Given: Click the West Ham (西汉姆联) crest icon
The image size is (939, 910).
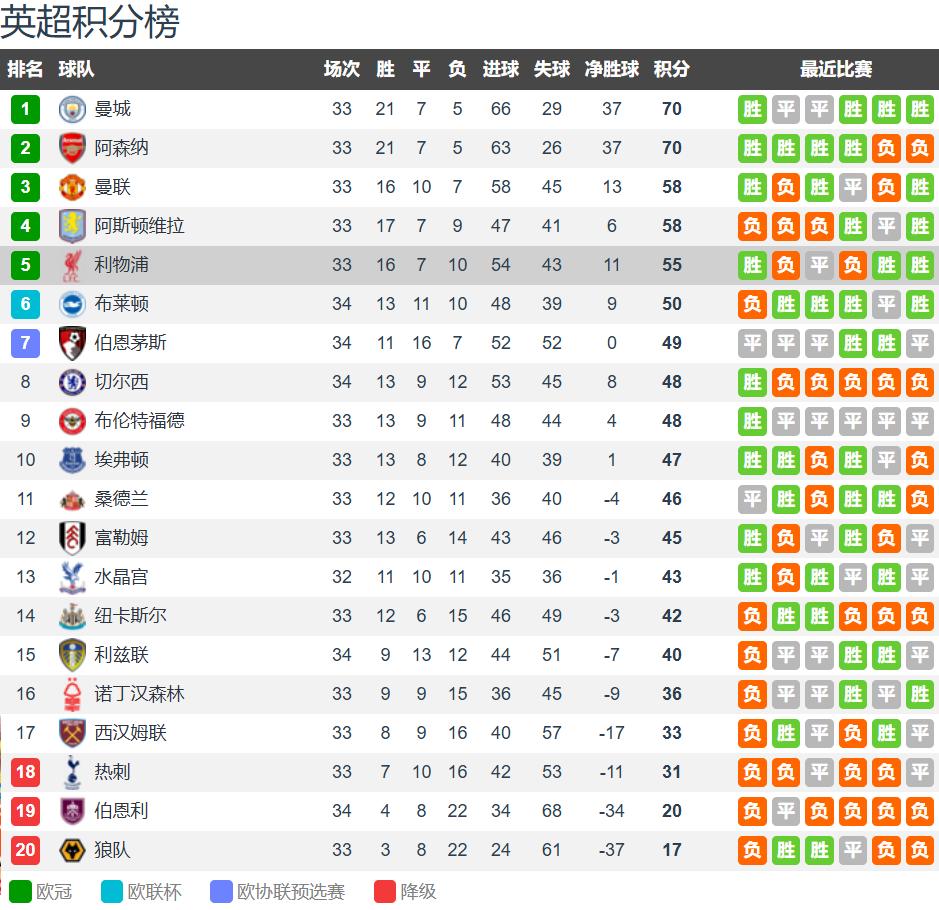Looking at the screenshot, I should point(72,733).
